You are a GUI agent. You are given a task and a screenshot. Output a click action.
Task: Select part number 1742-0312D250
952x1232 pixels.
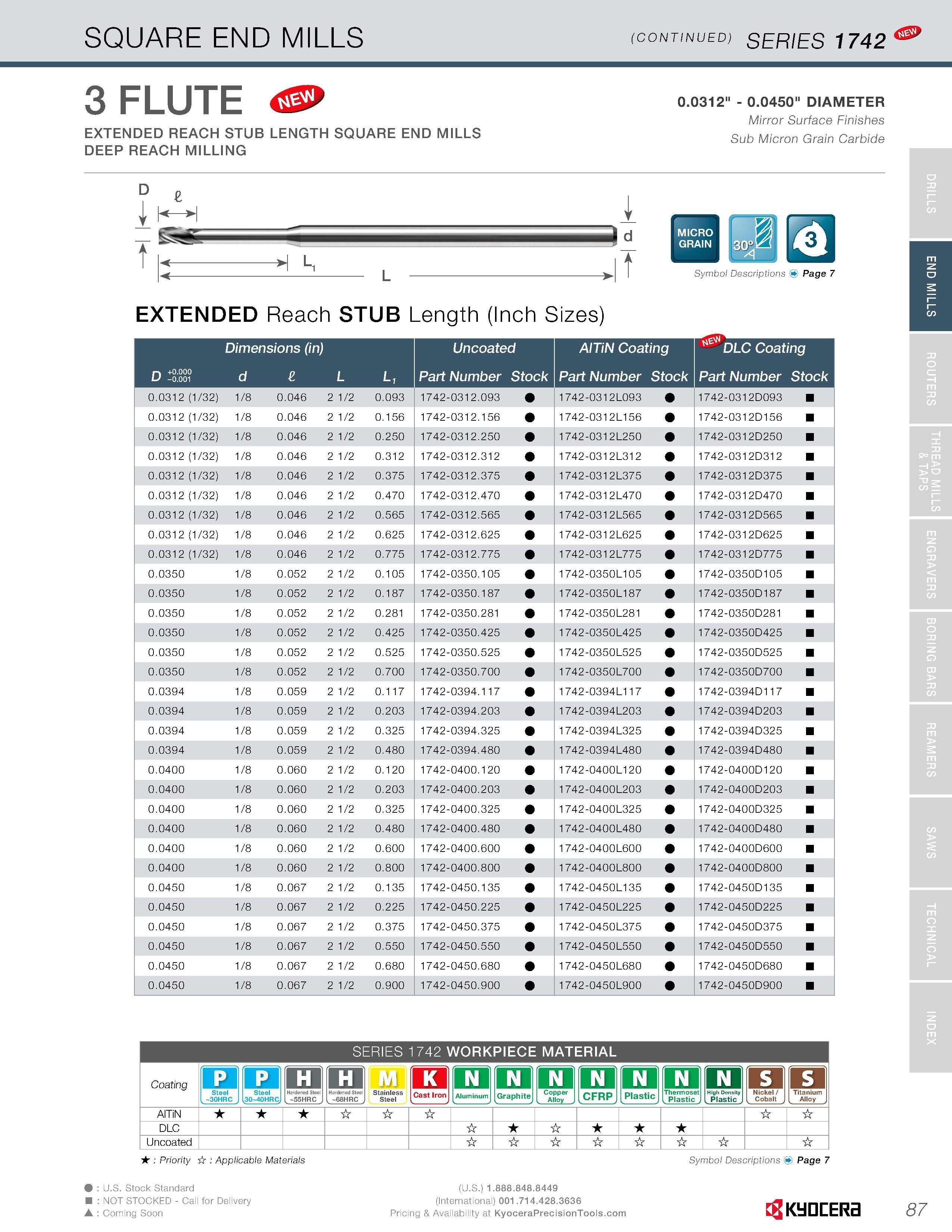tap(740, 437)
